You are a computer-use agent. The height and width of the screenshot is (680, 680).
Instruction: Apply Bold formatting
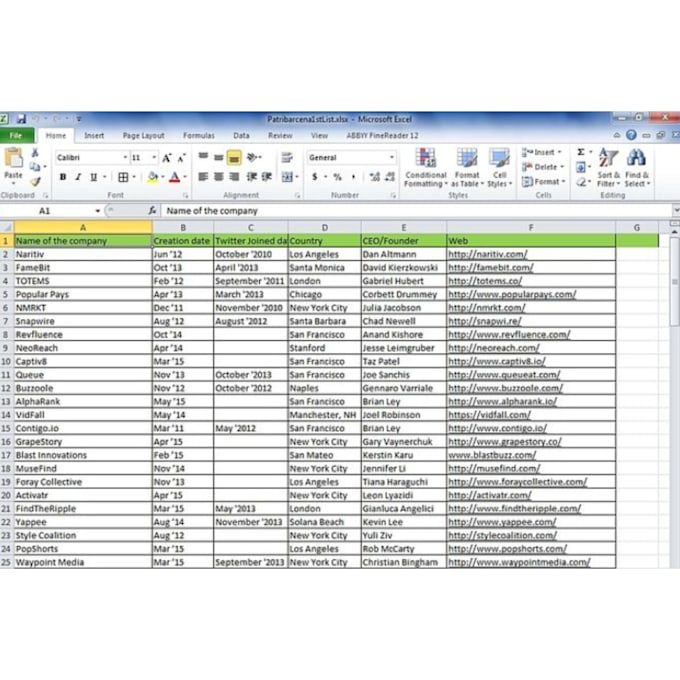(x=63, y=177)
